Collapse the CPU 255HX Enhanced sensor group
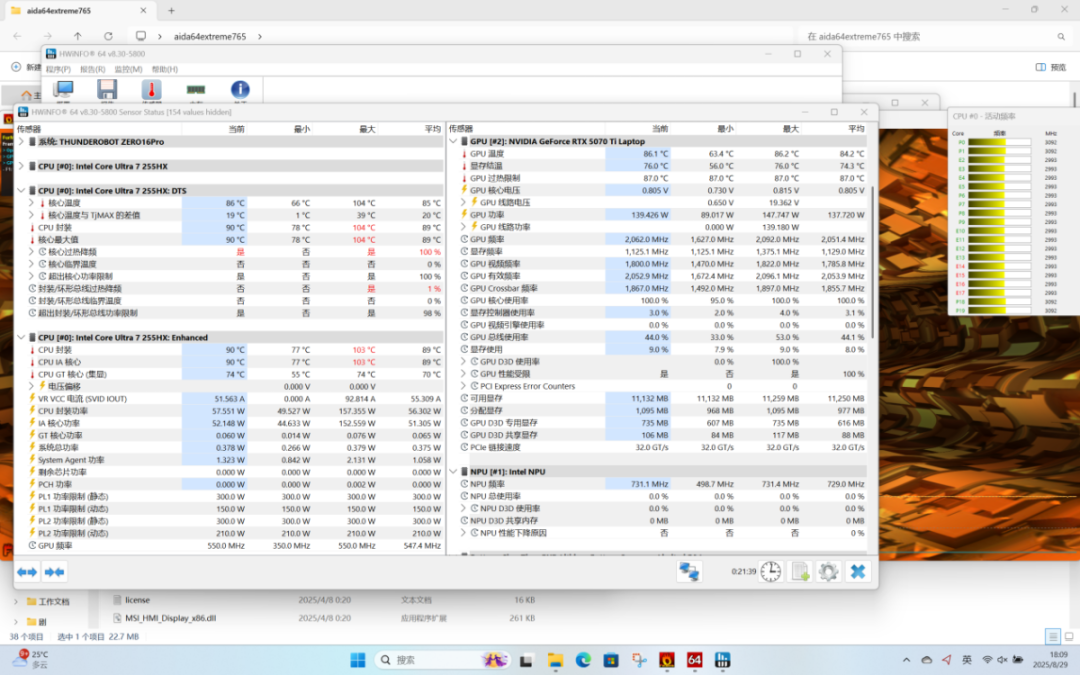Screen dimensions: 1080x675 click(x=21, y=338)
